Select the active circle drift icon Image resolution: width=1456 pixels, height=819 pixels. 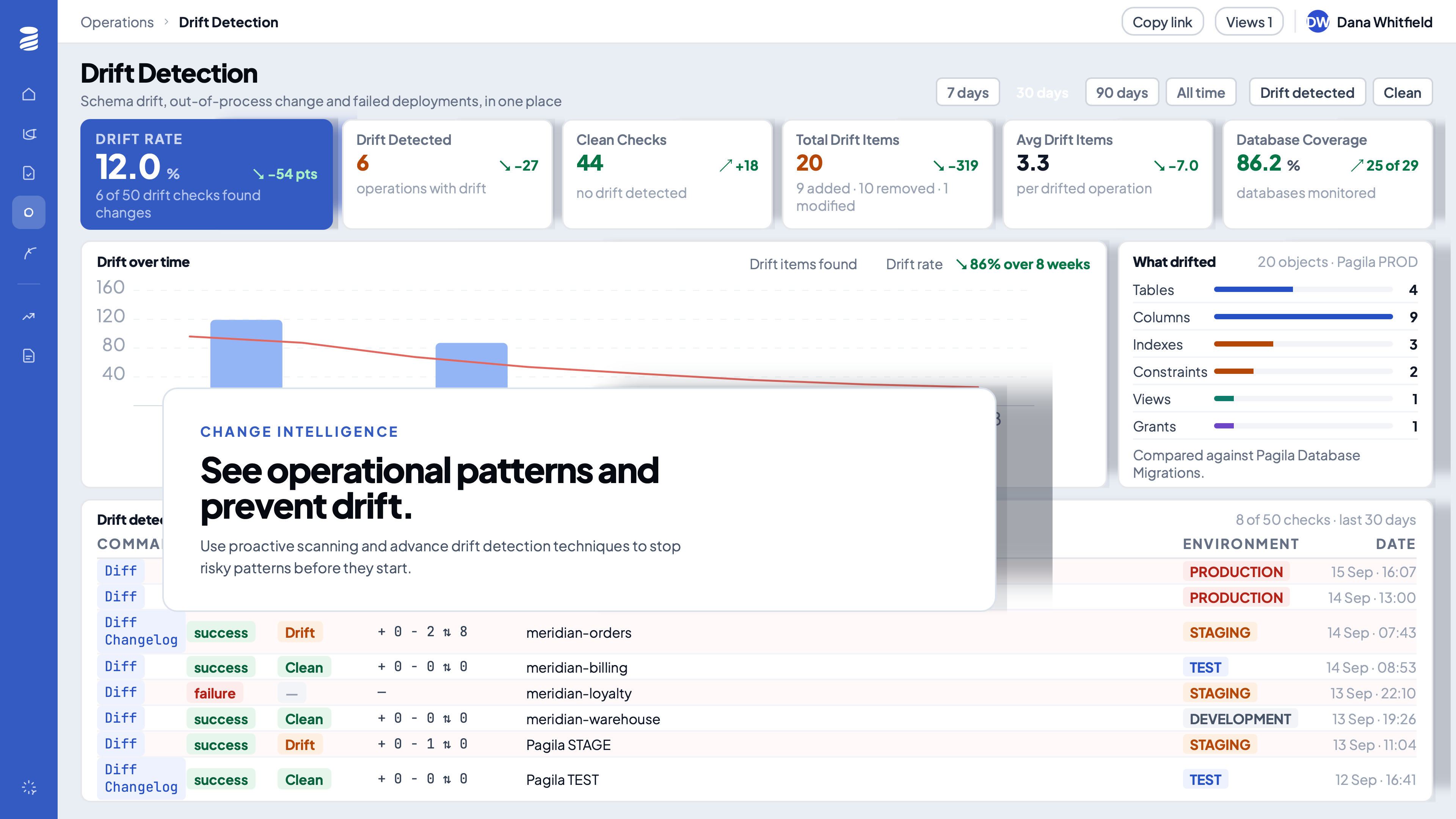click(29, 212)
